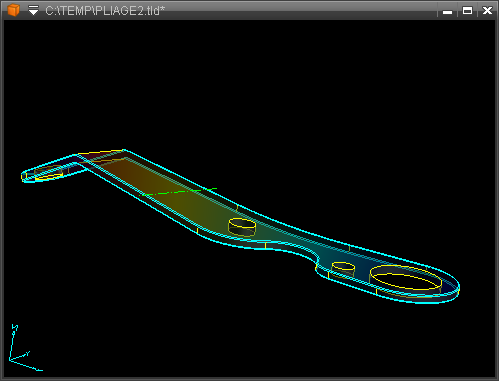Click the orange cube document icon
Screen dimensions: 499x381
13,10
